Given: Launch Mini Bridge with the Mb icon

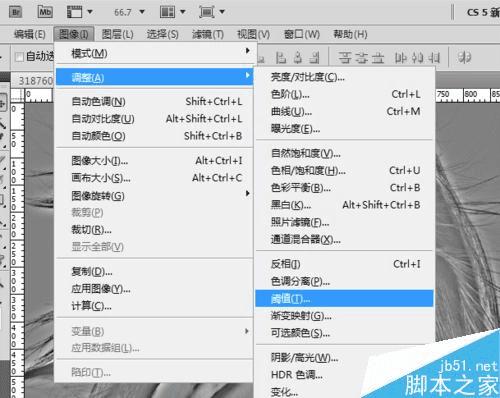Looking at the screenshot, I should pyautogui.click(x=45, y=12).
